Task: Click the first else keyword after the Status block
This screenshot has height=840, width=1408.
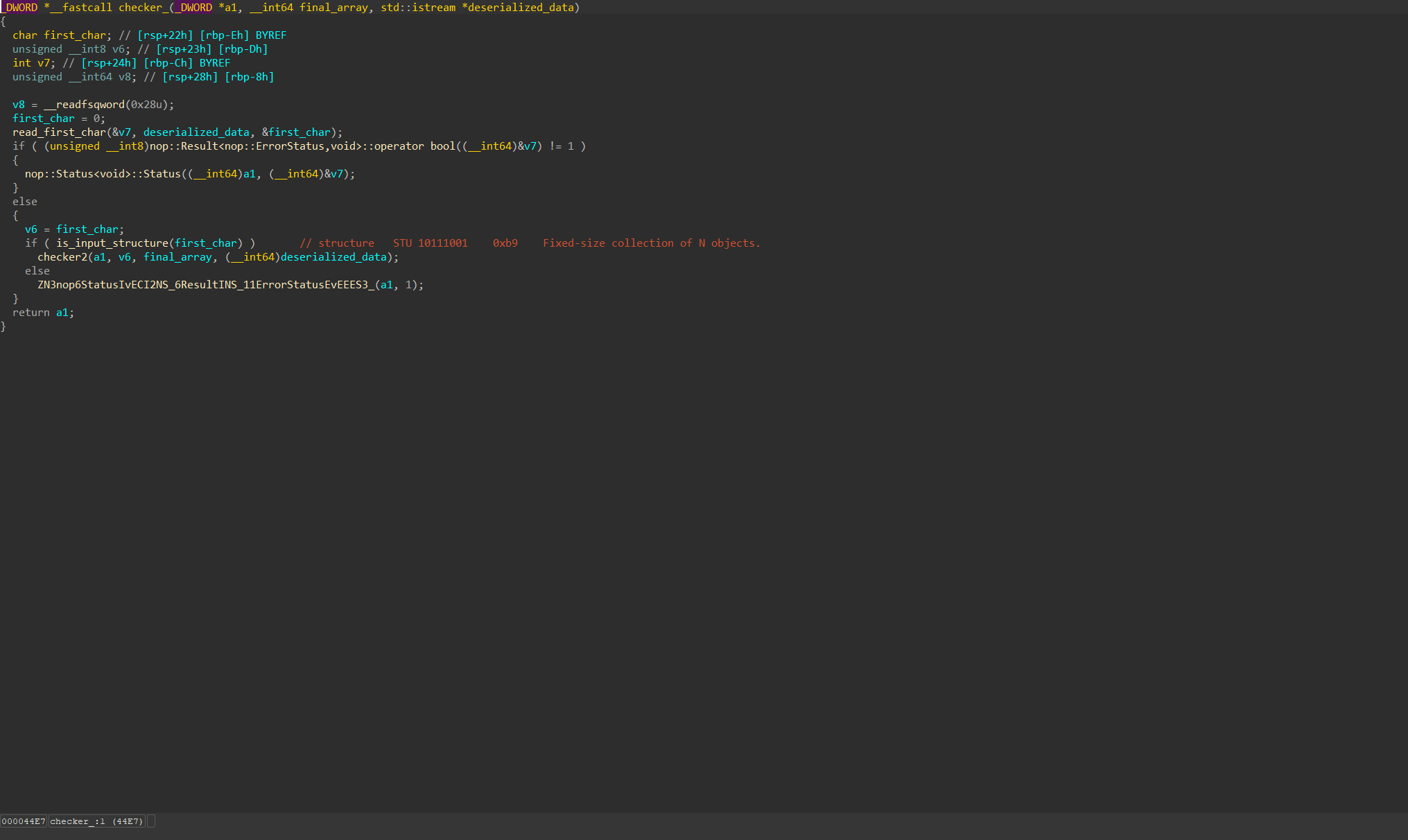Action: click(25, 202)
